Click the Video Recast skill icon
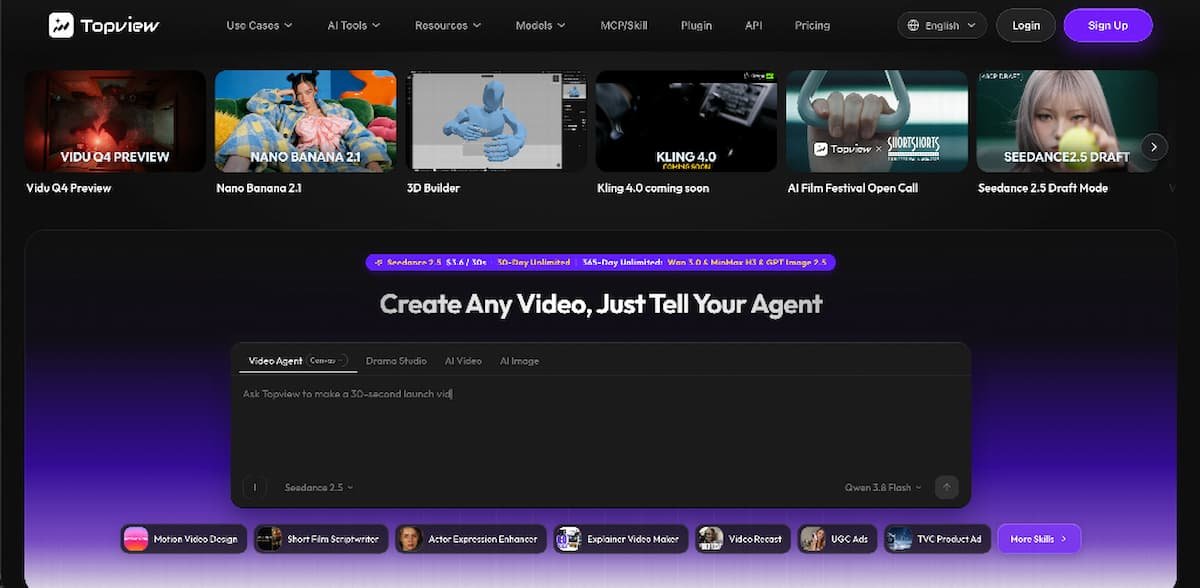Viewport: 1200px width, 588px height. 710,539
